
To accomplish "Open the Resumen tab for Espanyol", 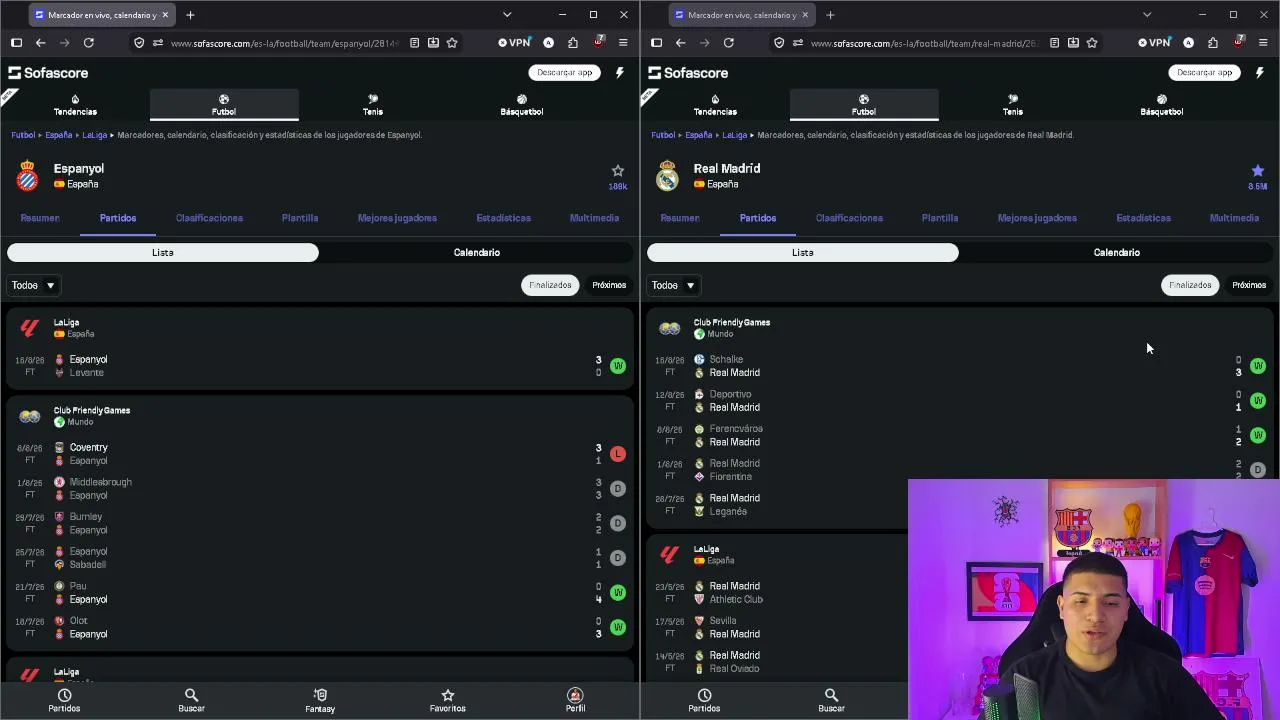I will pyautogui.click(x=40, y=218).
